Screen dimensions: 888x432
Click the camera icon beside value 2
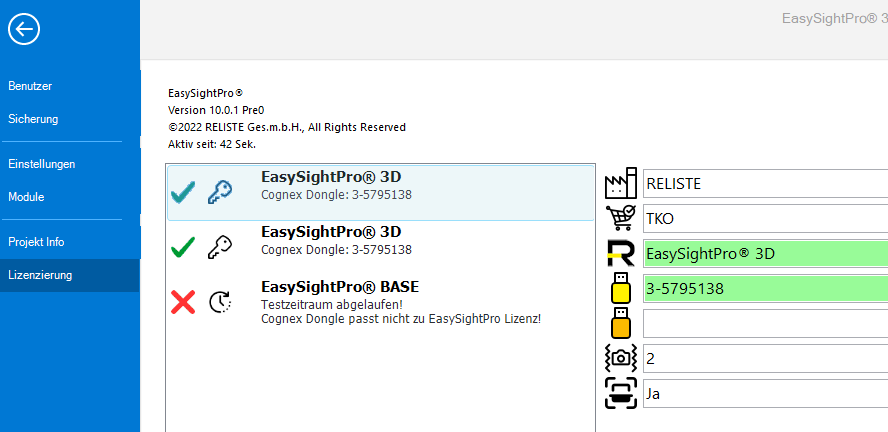point(621,358)
